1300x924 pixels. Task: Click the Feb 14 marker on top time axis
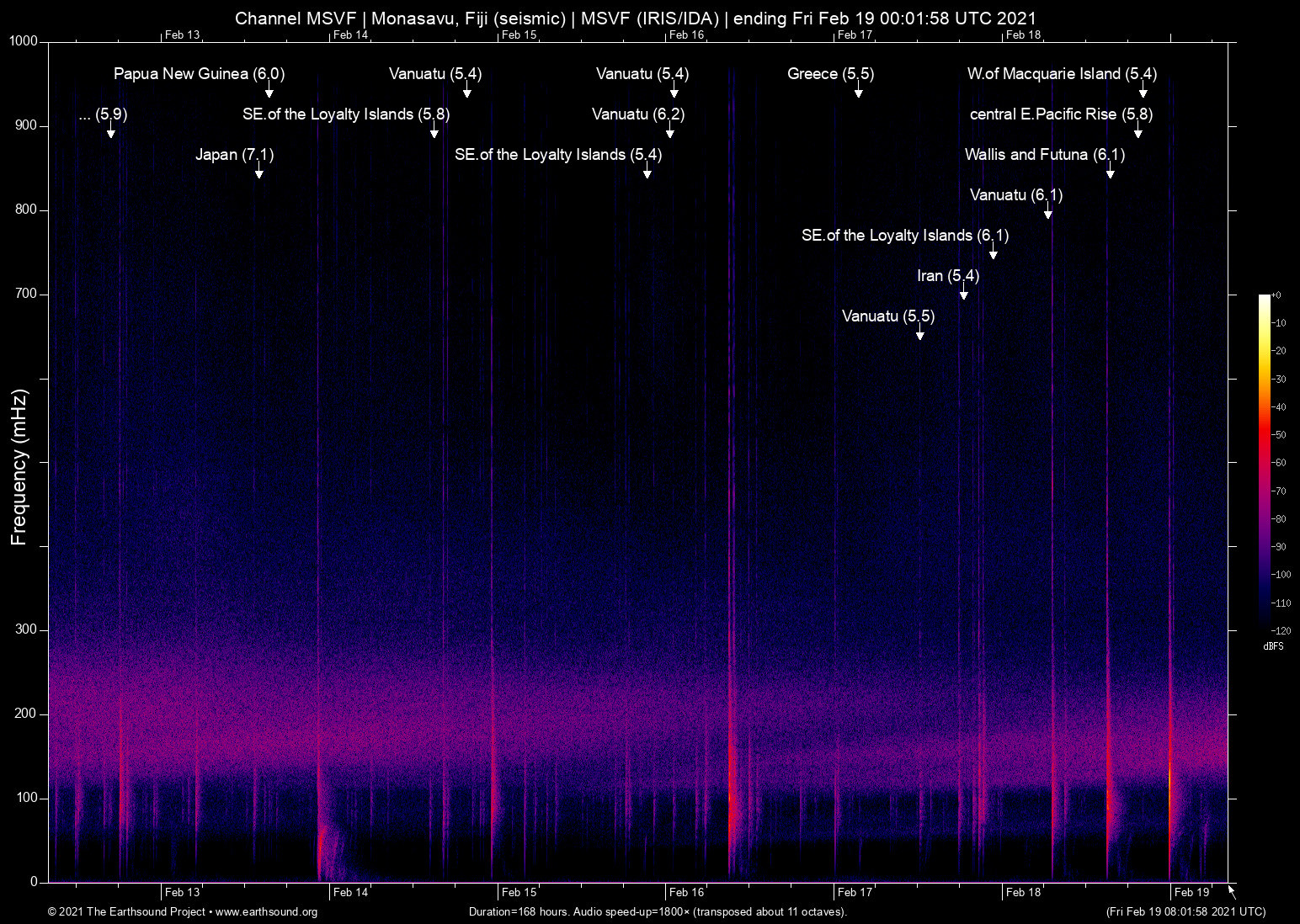point(350,35)
